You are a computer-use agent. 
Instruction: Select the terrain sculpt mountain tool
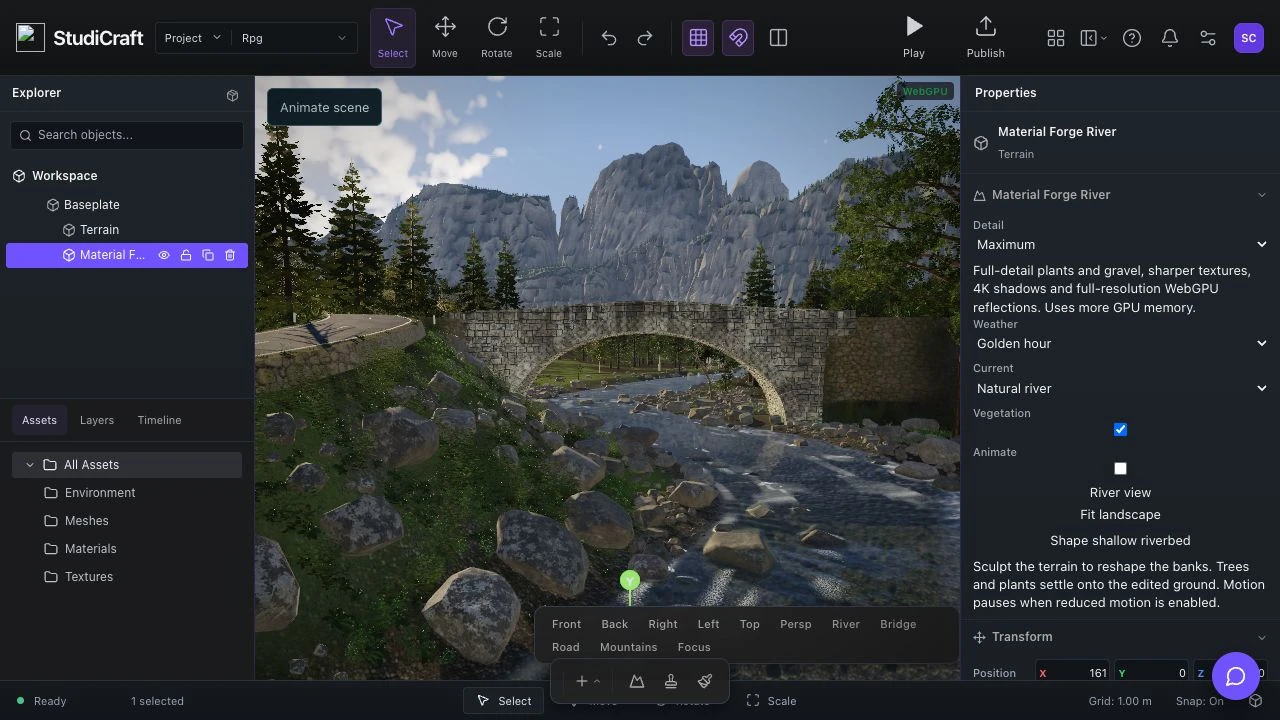[x=637, y=681]
